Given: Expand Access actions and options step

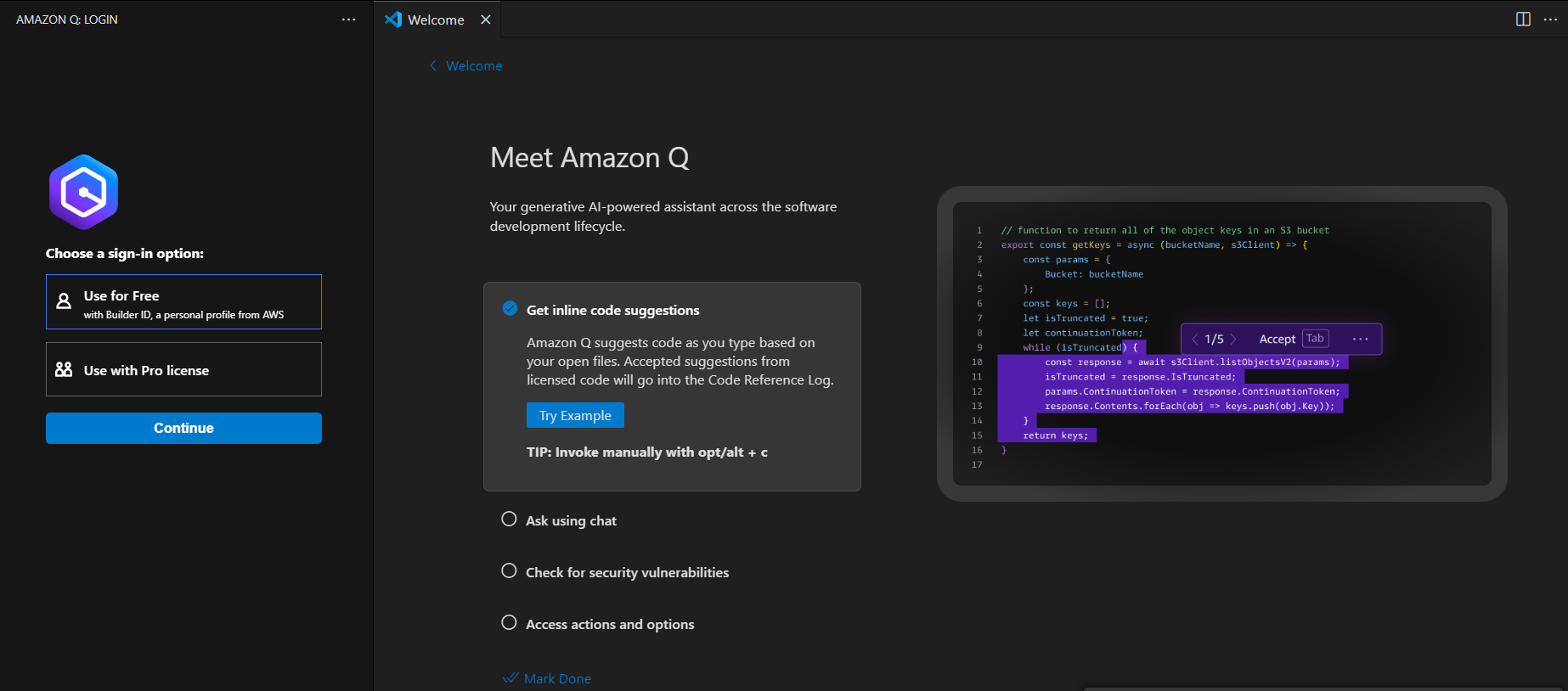Looking at the screenshot, I should pos(610,624).
